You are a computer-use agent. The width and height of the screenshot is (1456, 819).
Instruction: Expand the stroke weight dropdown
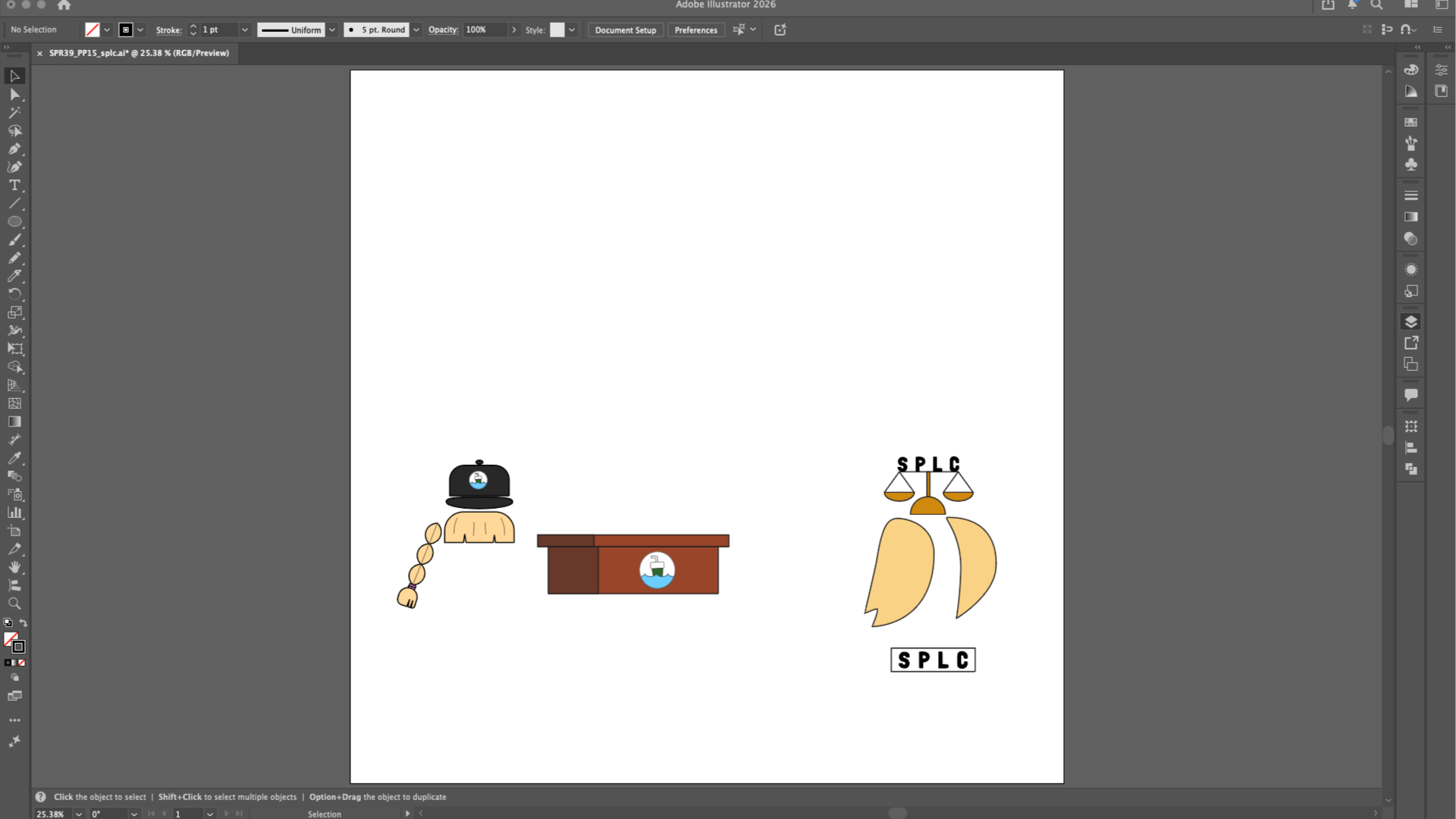click(x=244, y=30)
